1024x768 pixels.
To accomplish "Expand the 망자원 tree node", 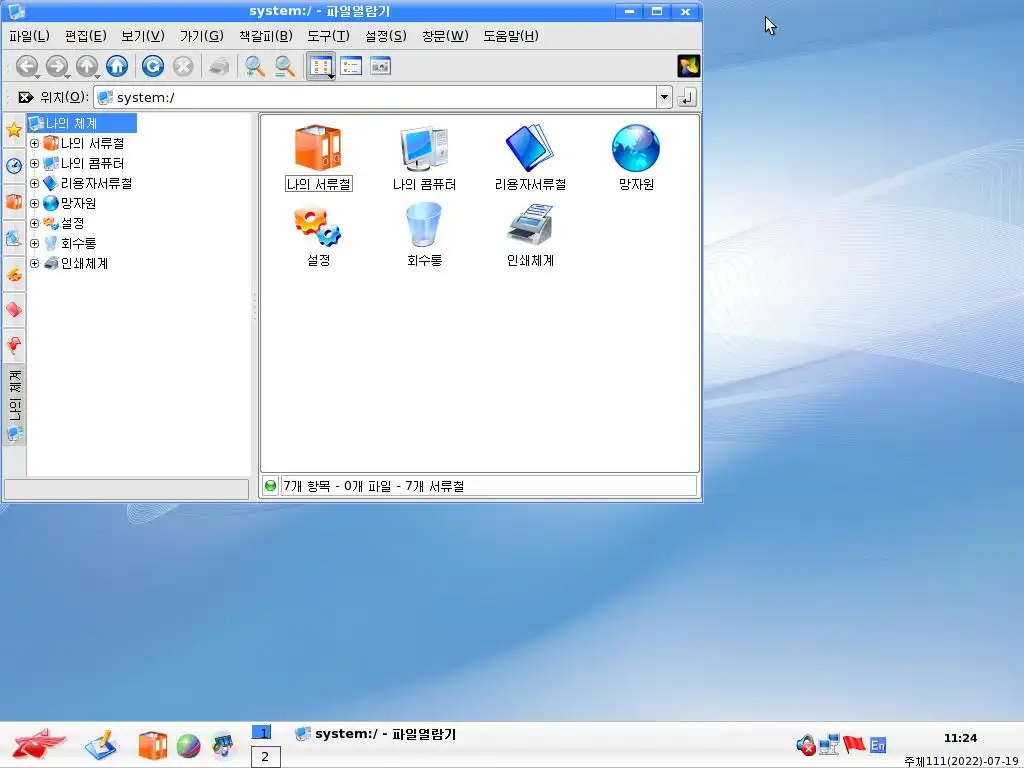I will [35, 203].
